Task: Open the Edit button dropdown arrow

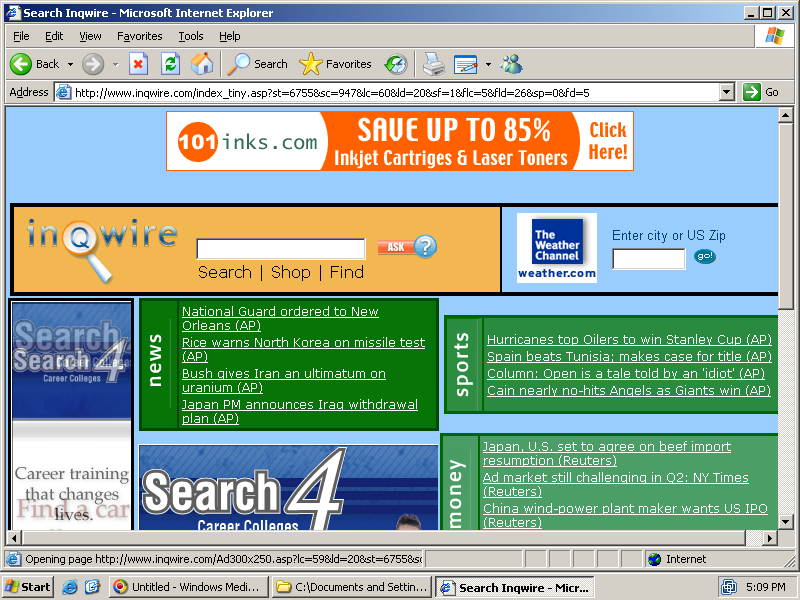Action: (488, 64)
